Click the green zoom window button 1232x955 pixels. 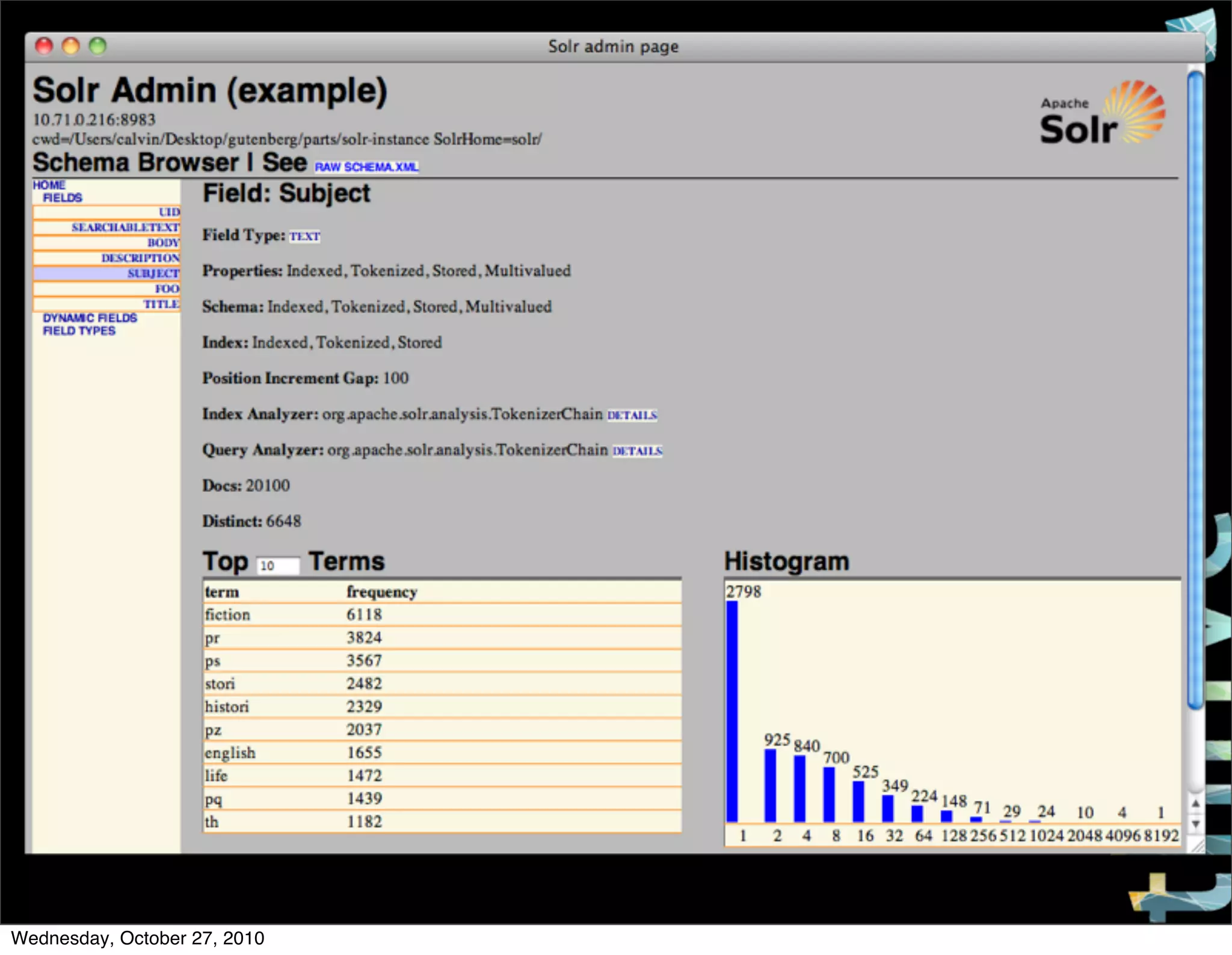coord(97,46)
